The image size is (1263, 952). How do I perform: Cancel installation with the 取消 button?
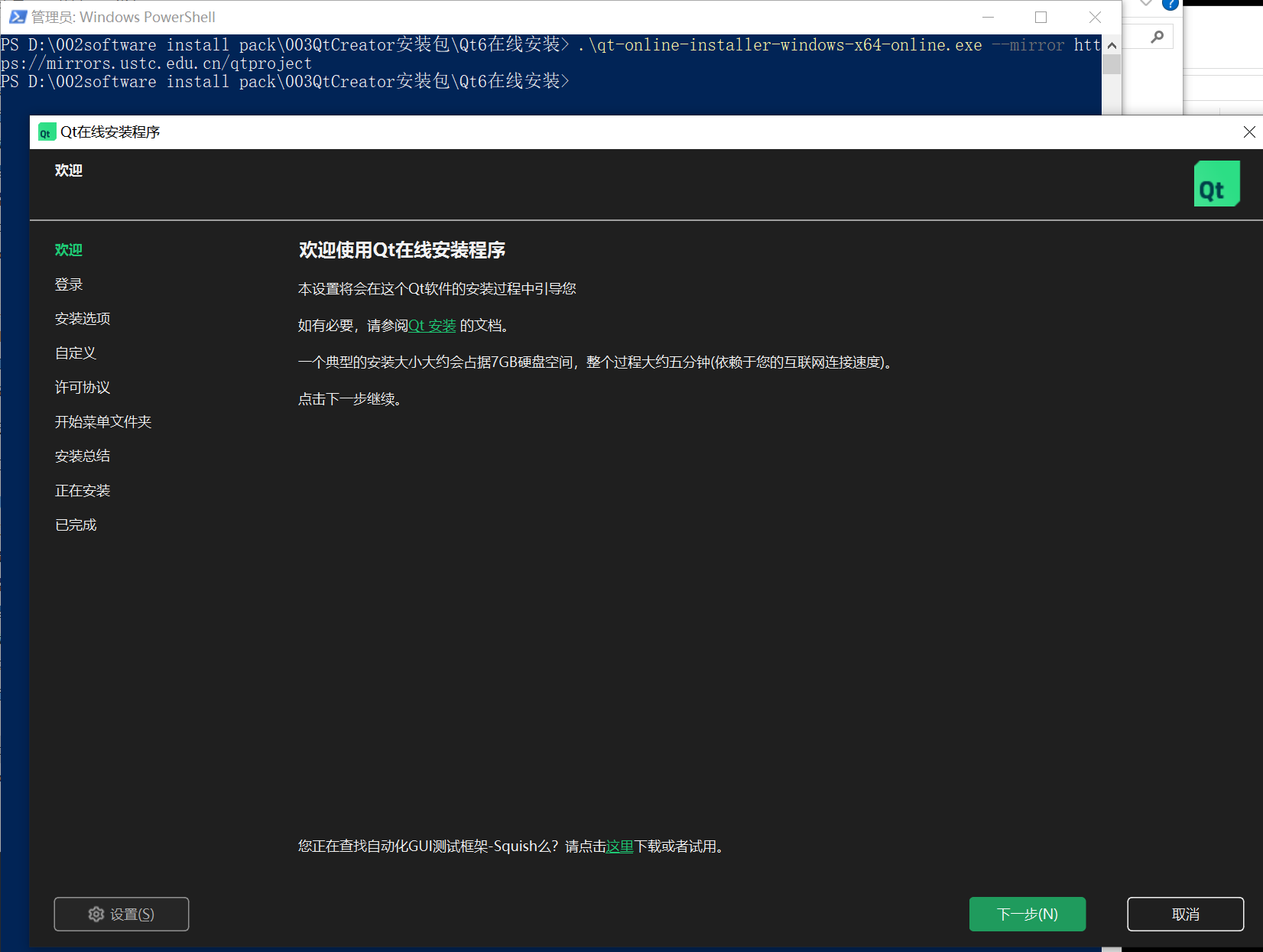(1186, 914)
